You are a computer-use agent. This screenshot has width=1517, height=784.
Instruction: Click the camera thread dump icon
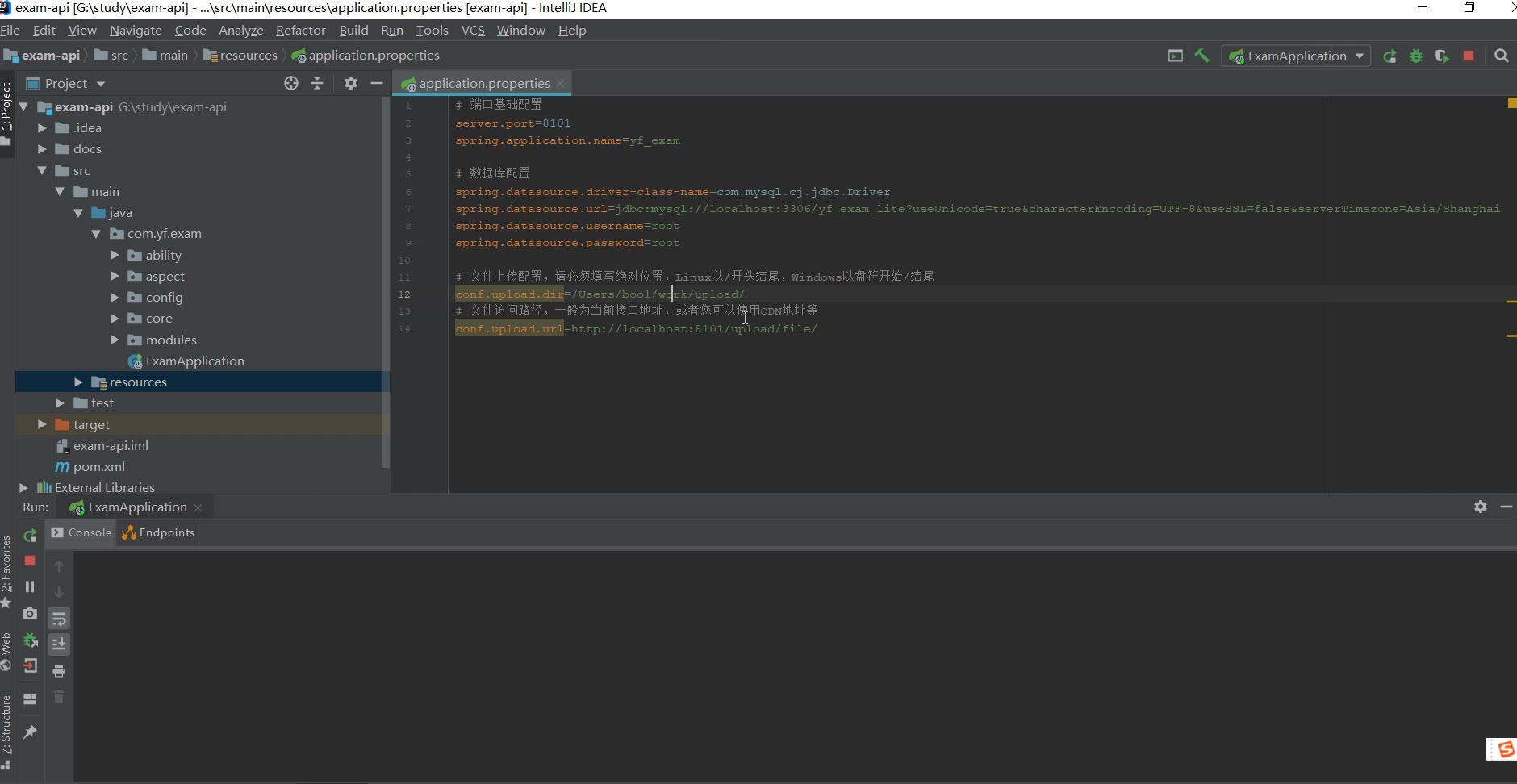click(x=30, y=614)
